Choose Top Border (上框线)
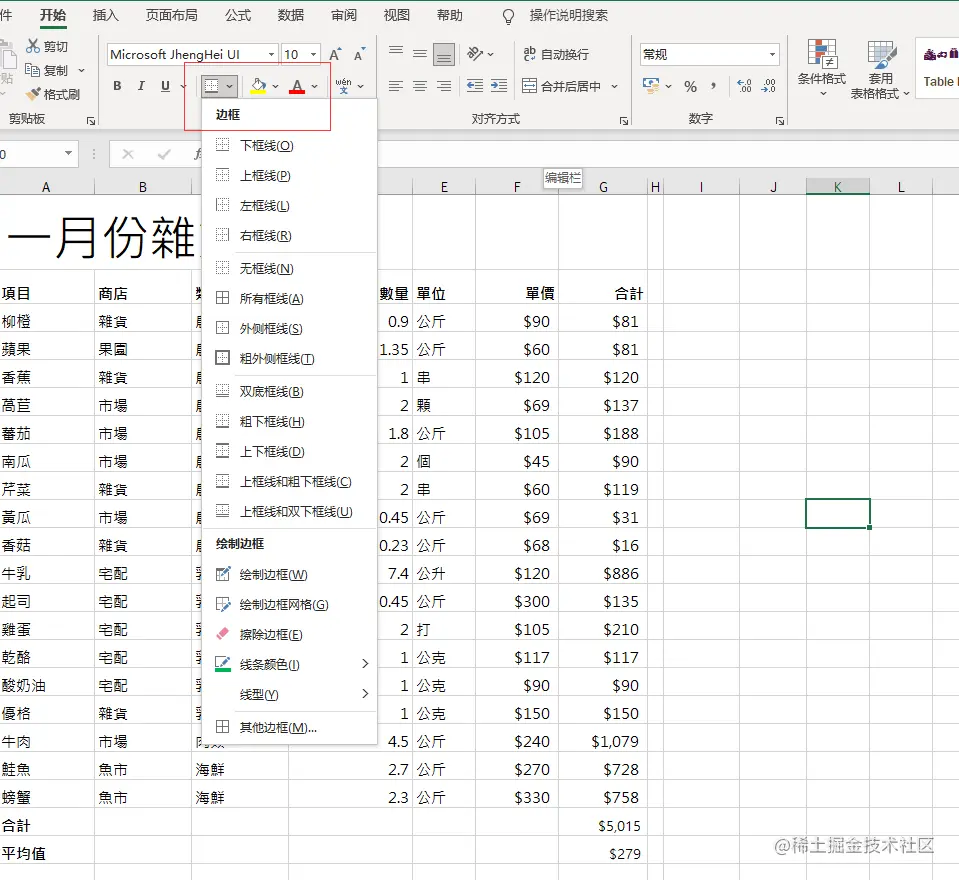This screenshot has width=959, height=880. coord(289,176)
